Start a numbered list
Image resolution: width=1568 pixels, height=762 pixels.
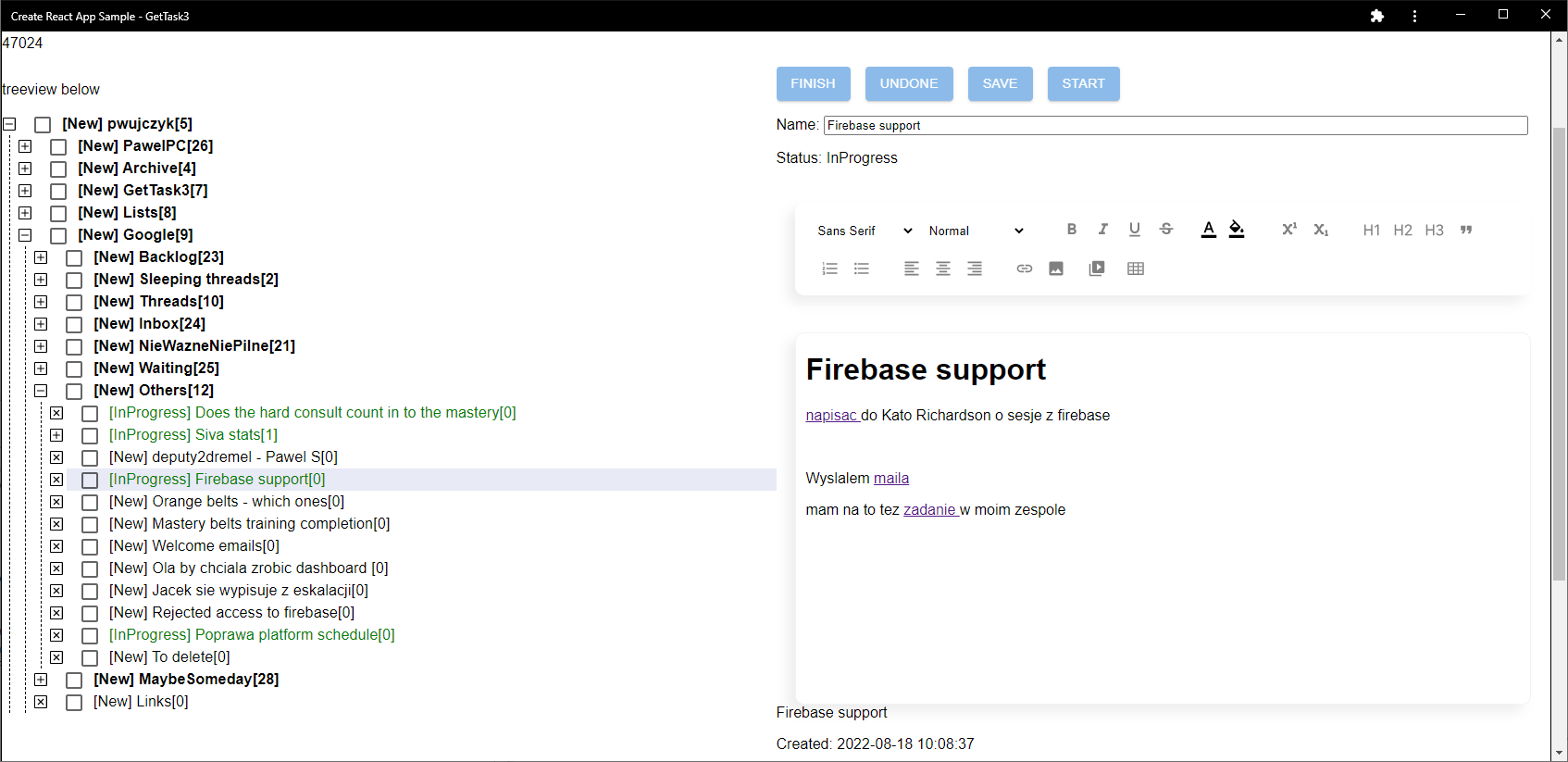[x=829, y=269]
